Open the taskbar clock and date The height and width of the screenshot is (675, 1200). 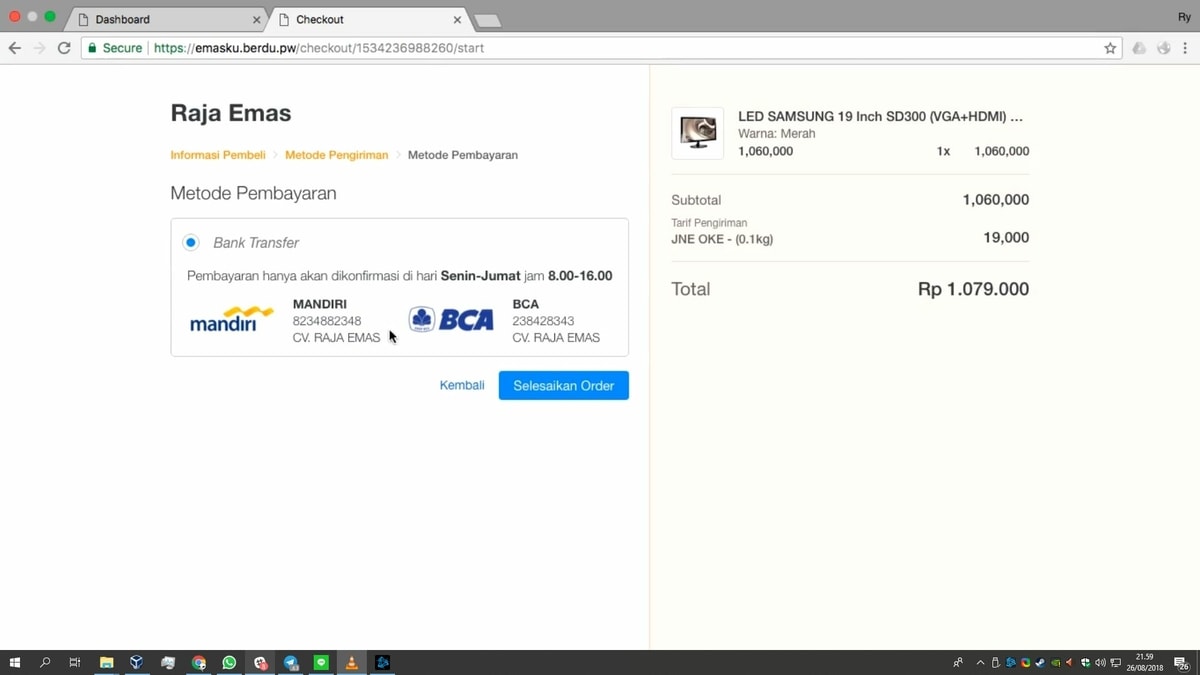point(1145,663)
